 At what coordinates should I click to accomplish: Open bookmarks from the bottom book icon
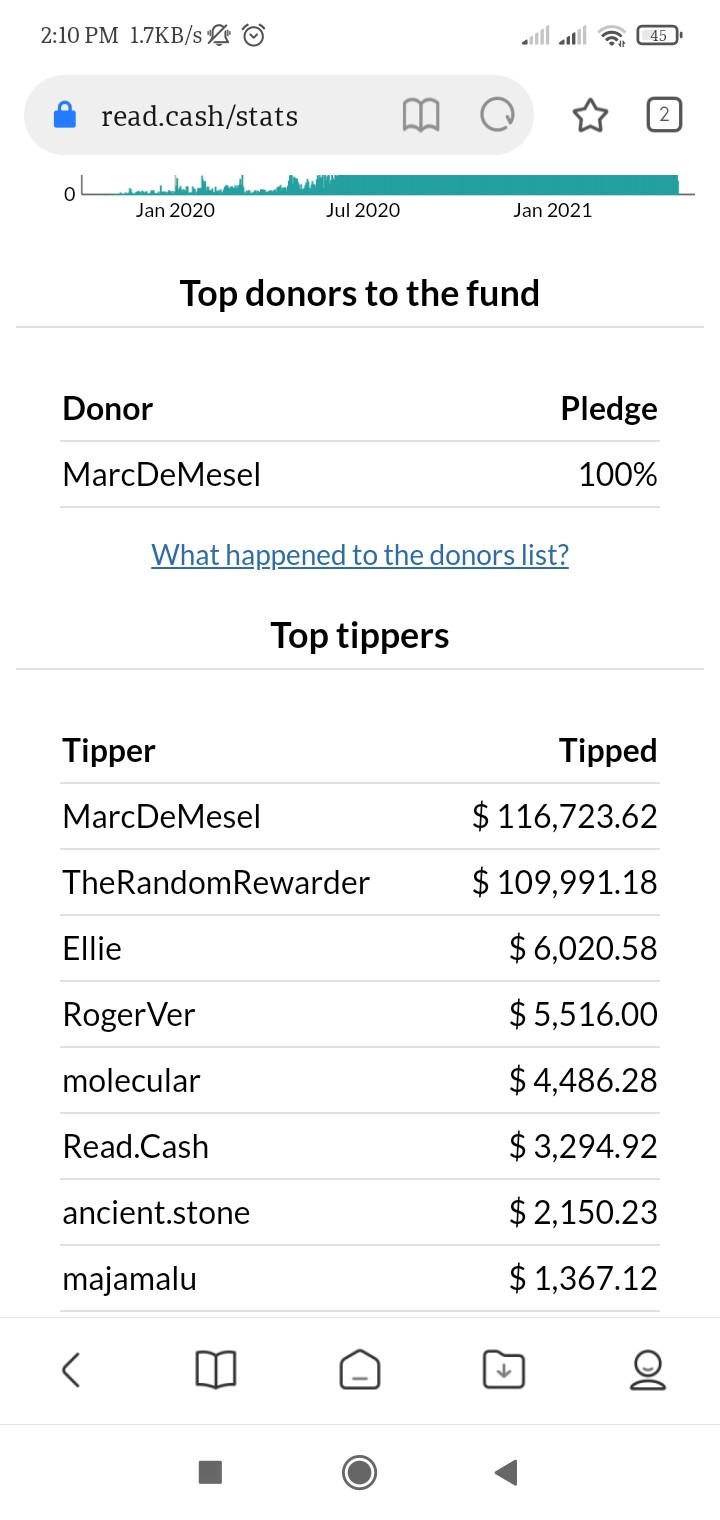[x=215, y=1369]
